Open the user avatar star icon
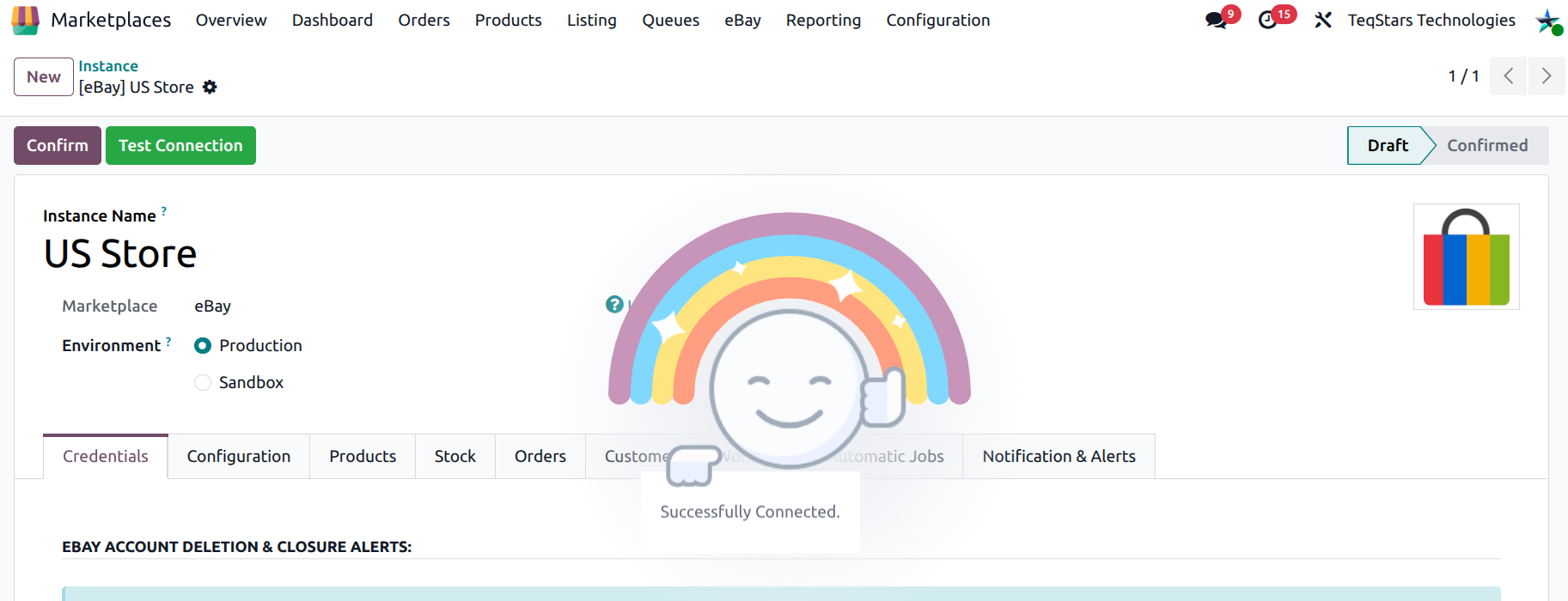Screen dimensions: 1568x601 [x=1548, y=21]
